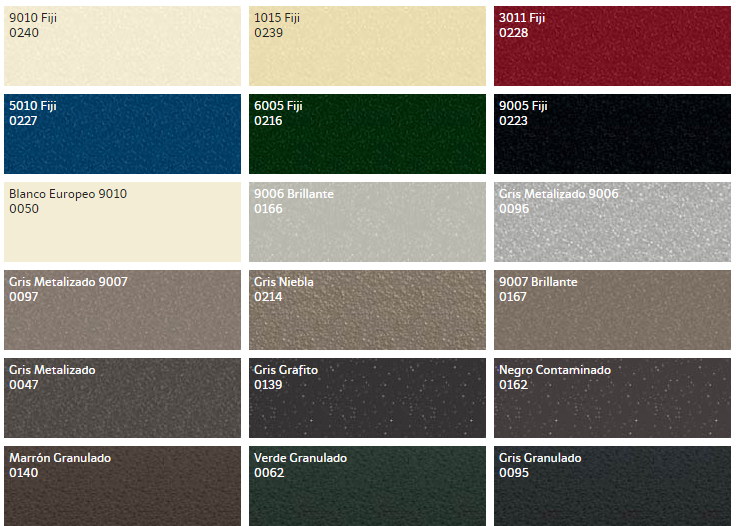This screenshot has height=526, width=736.
Task: Choose the 9006 Brillante 0166 swatch
Action: [x=368, y=222]
